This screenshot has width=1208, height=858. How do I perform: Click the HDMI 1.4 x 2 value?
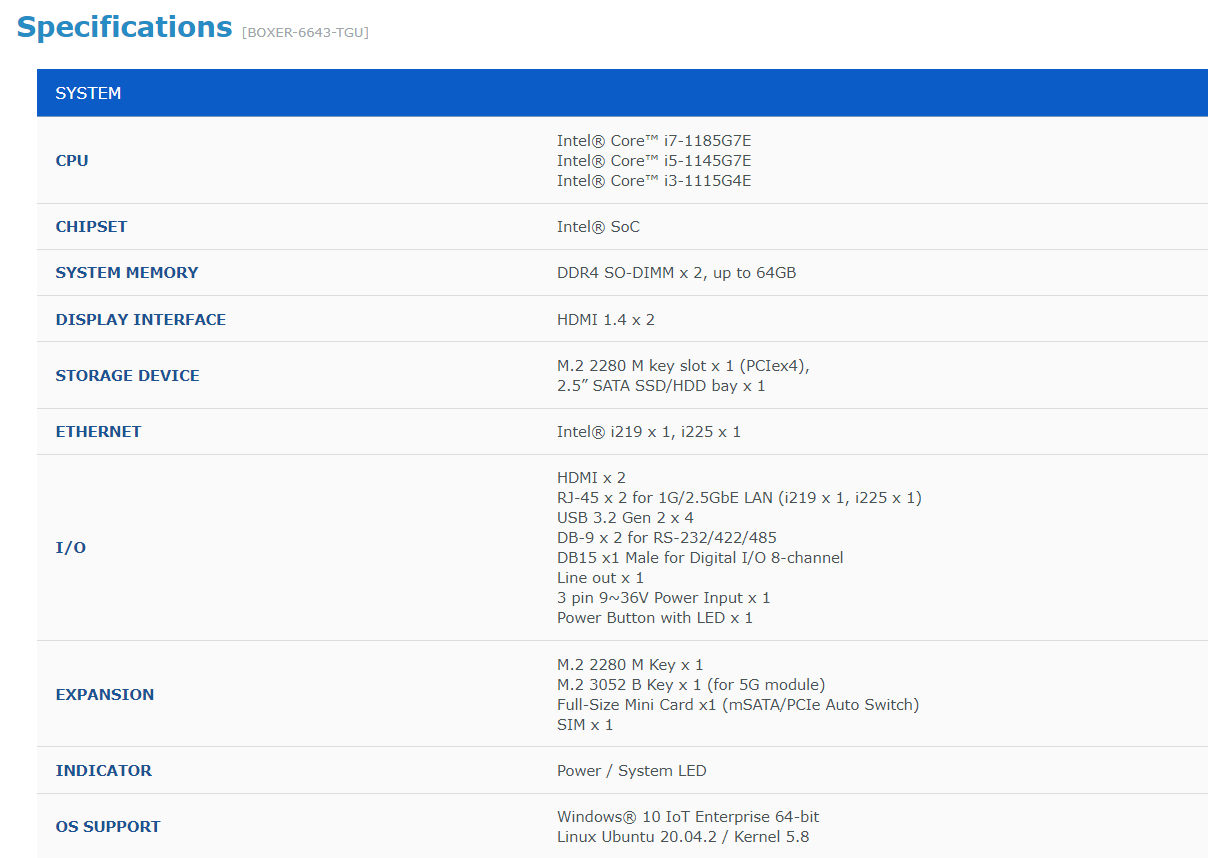[606, 319]
